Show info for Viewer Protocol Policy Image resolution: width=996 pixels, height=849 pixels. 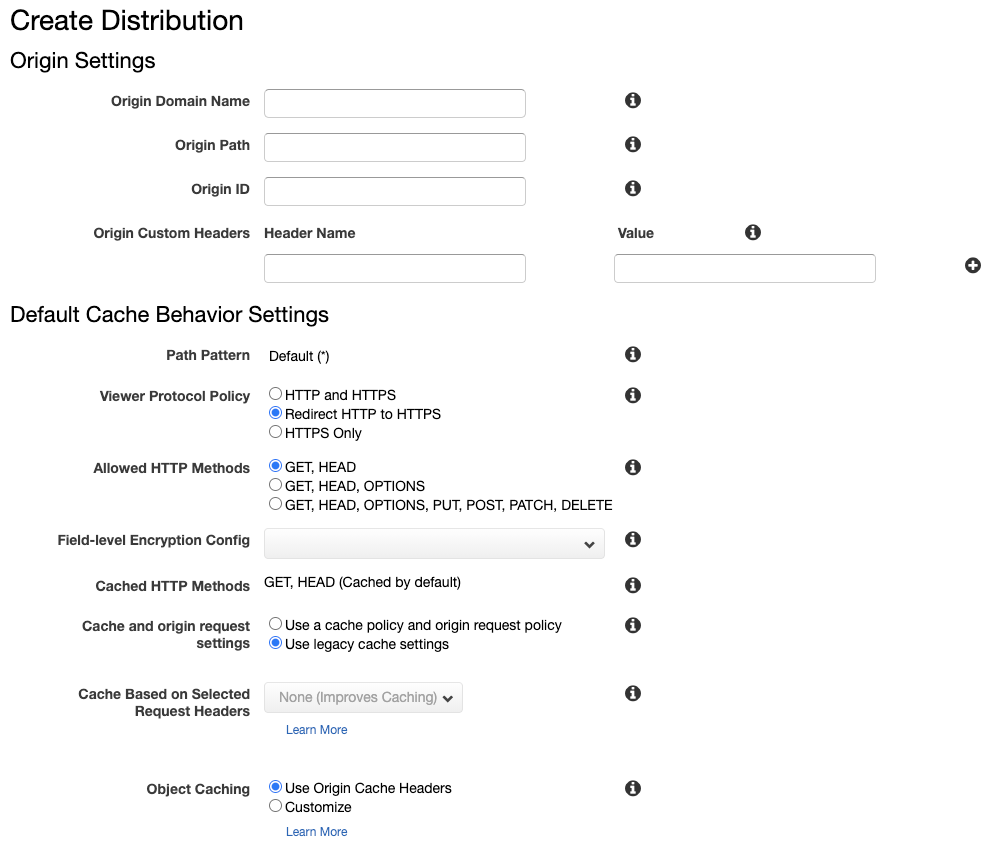coord(632,395)
